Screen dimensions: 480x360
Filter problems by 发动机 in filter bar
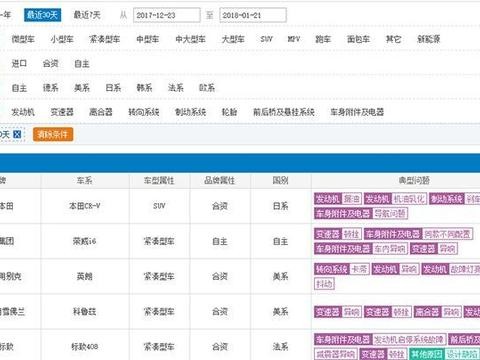(x=23, y=112)
